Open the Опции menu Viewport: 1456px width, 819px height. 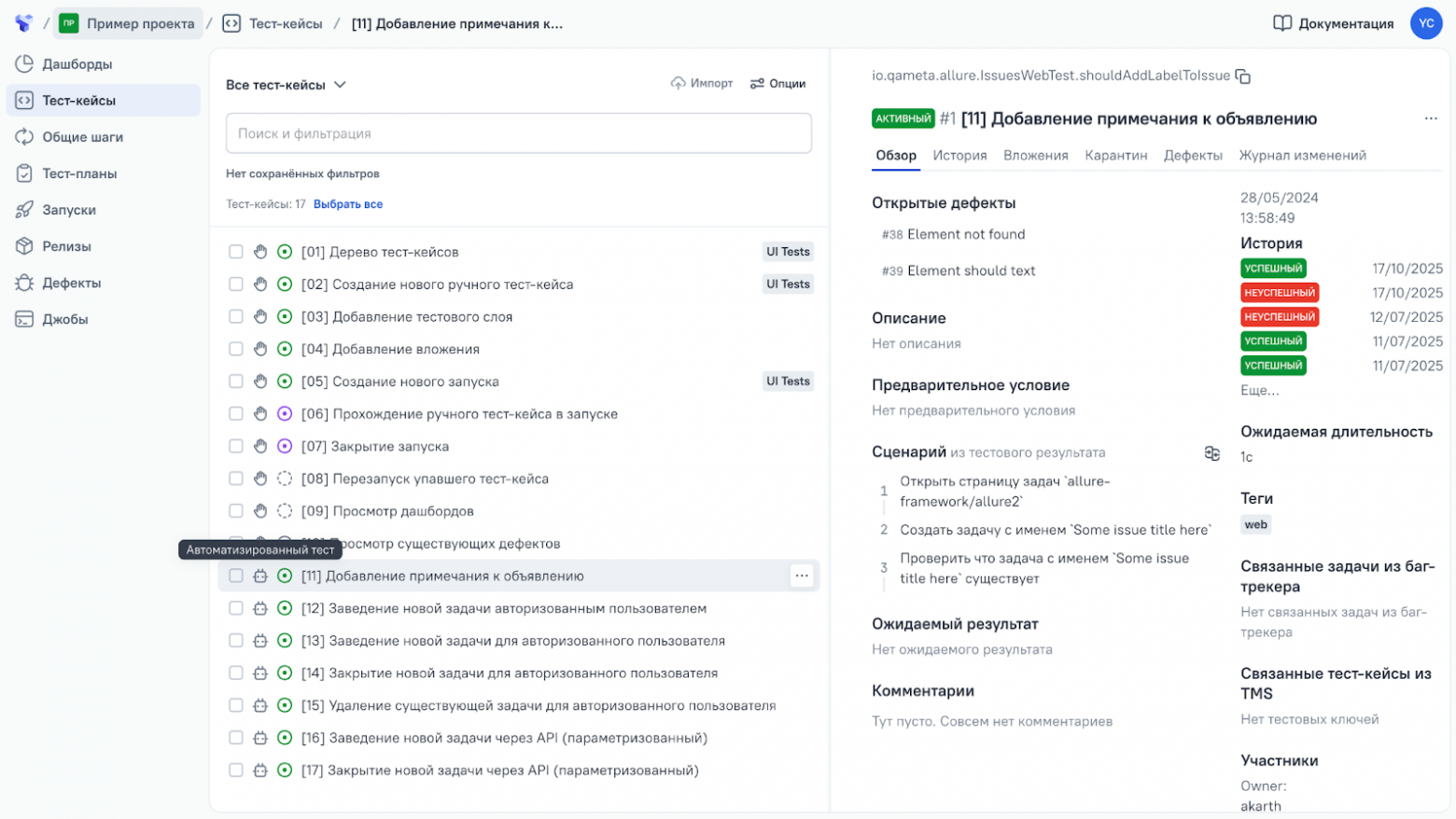[x=777, y=84]
